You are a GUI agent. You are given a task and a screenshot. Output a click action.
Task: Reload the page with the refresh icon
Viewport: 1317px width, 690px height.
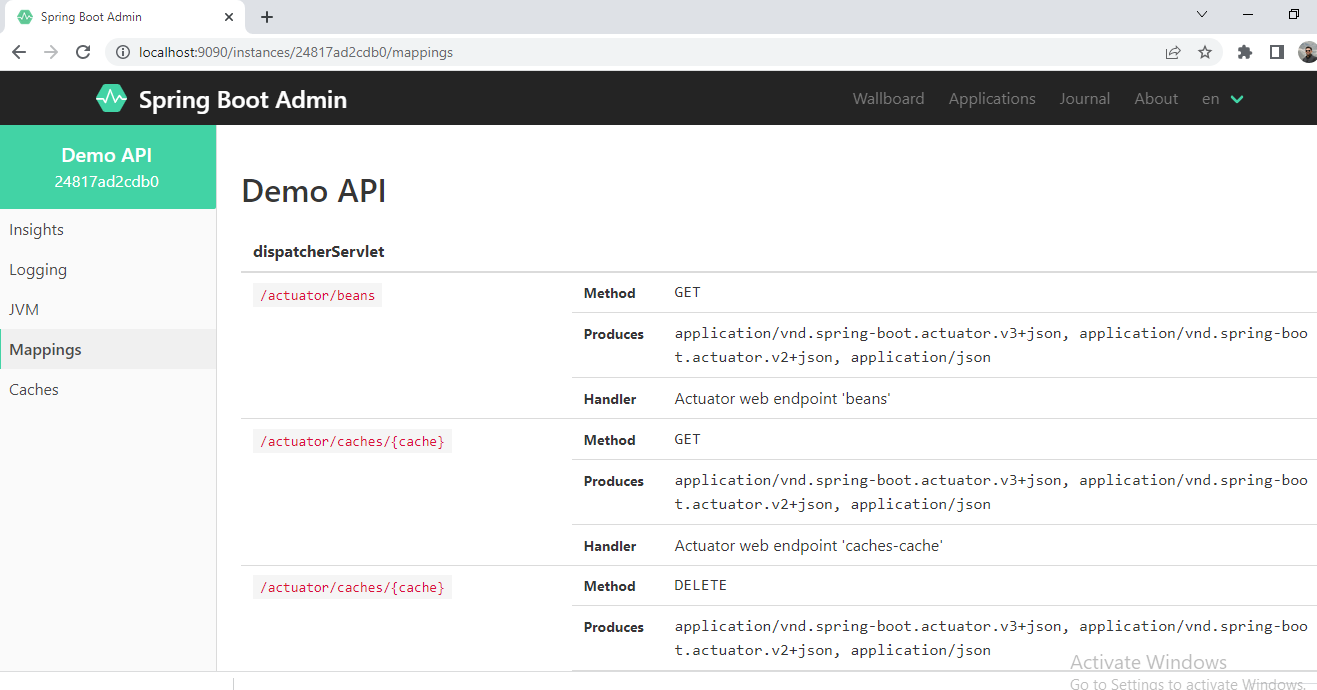[x=84, y=52]
